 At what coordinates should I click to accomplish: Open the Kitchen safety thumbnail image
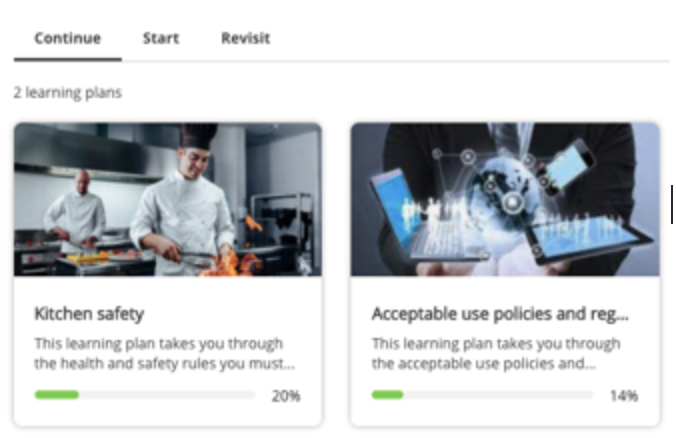167,199
